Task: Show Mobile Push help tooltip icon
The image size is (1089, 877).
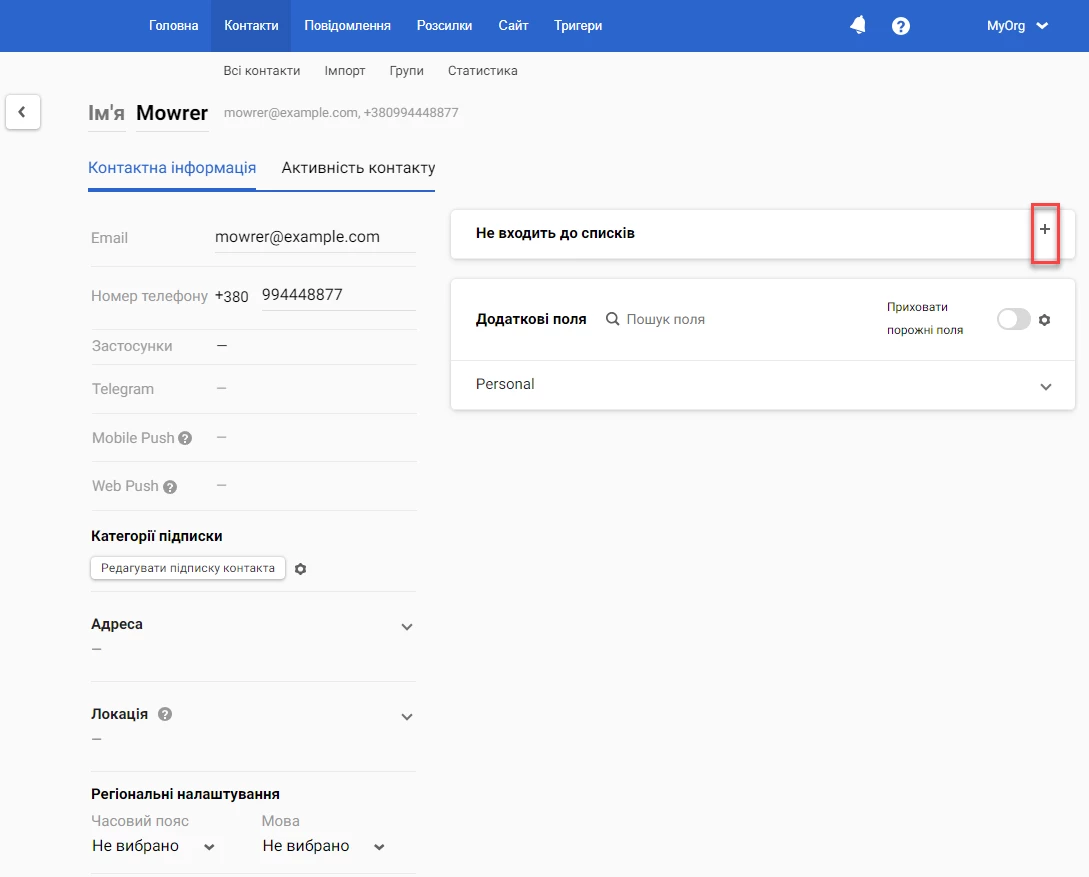Action: [185, 438]
